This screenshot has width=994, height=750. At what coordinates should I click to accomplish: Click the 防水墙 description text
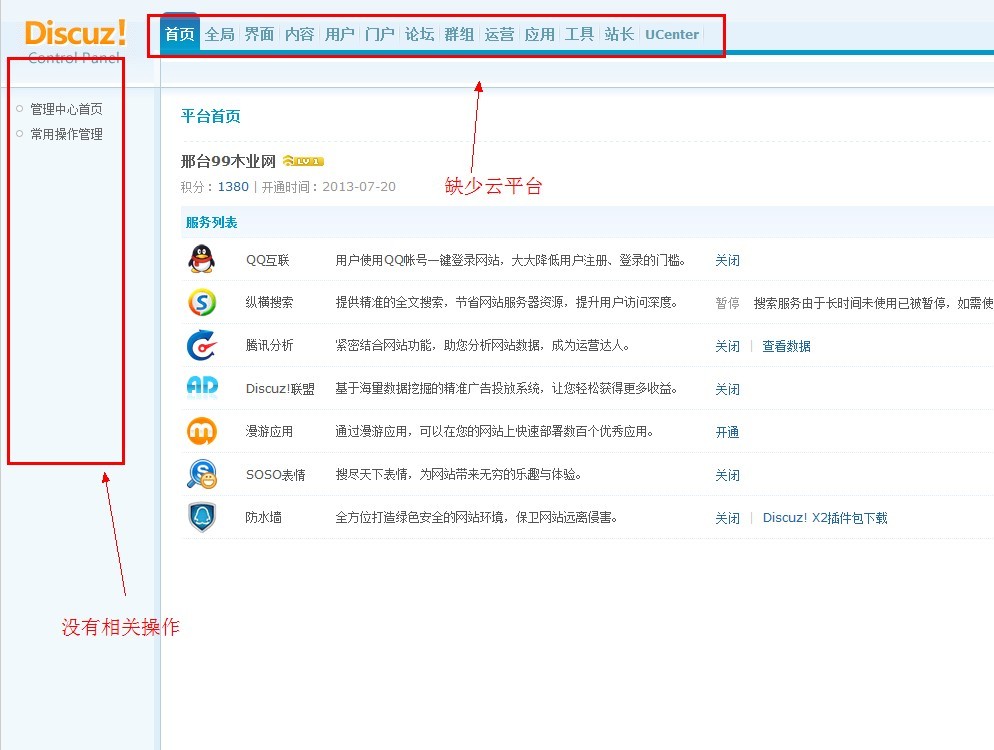pyautogui.click(x=477, y=517)
